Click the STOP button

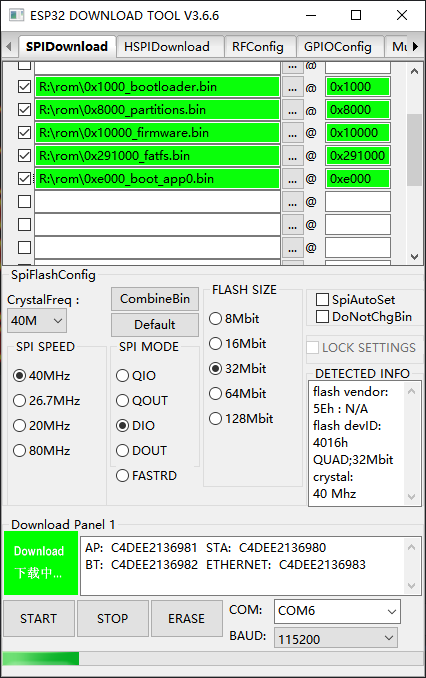112,618
